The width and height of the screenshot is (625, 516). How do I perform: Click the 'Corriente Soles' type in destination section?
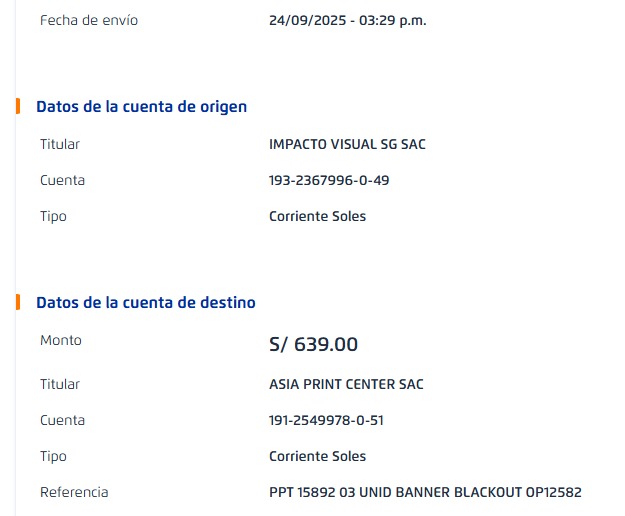tap(317, 456)
